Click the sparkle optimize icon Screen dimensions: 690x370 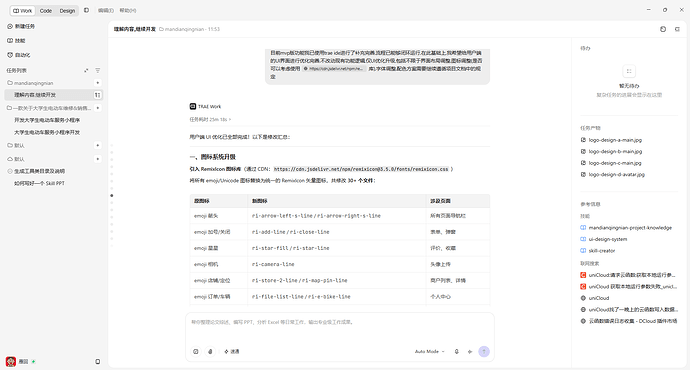point(470,352)
